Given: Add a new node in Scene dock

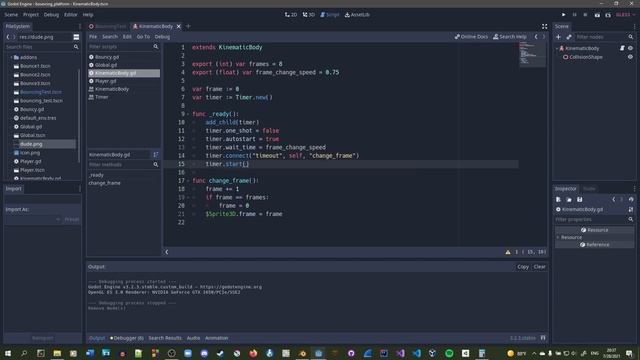Looking at the screenshot, I should [558, 37].
